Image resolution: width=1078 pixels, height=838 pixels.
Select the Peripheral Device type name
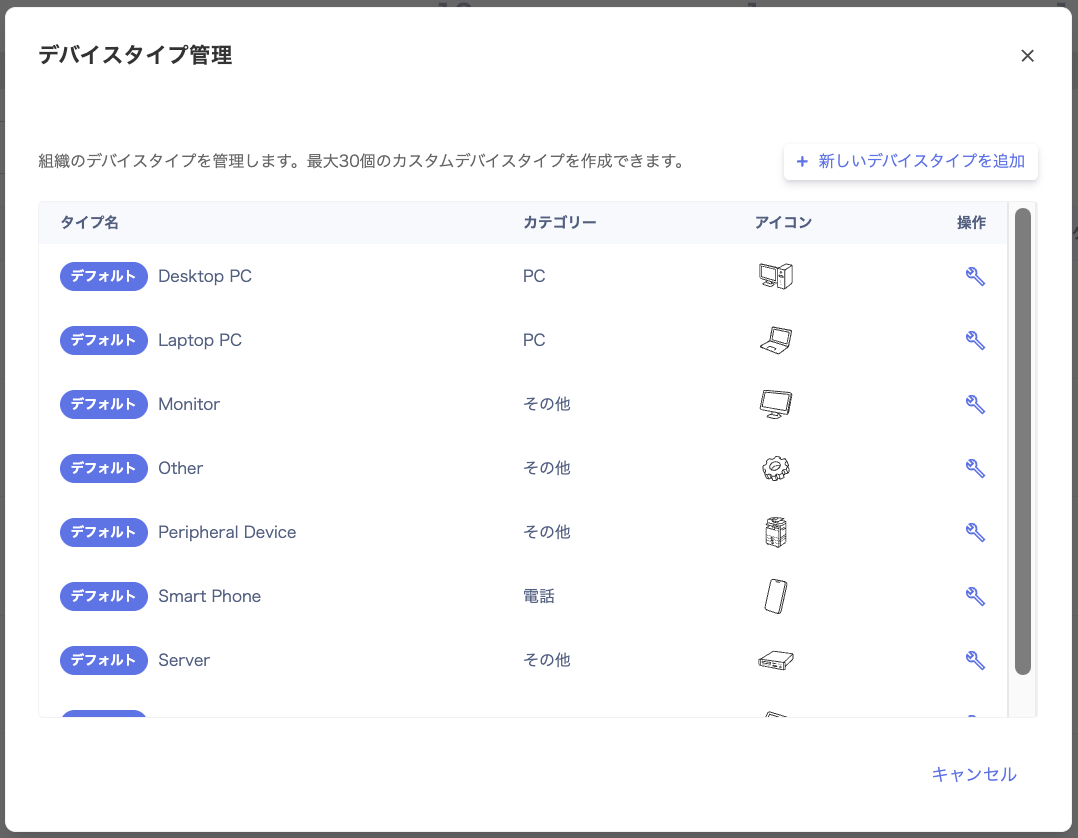(227, 532)
